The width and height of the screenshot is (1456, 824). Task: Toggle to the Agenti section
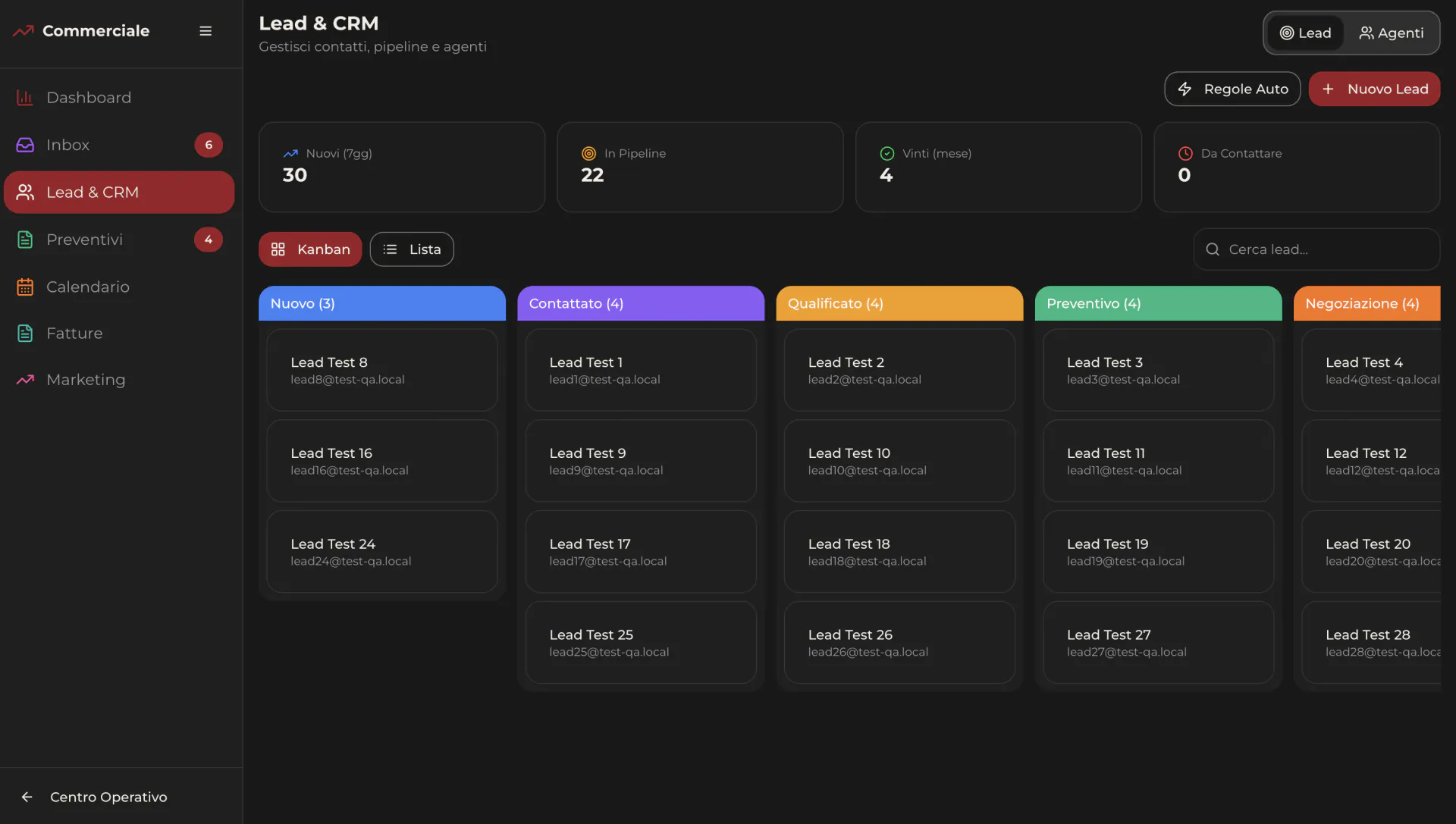pyautogui.click(x=1392, y=33)
